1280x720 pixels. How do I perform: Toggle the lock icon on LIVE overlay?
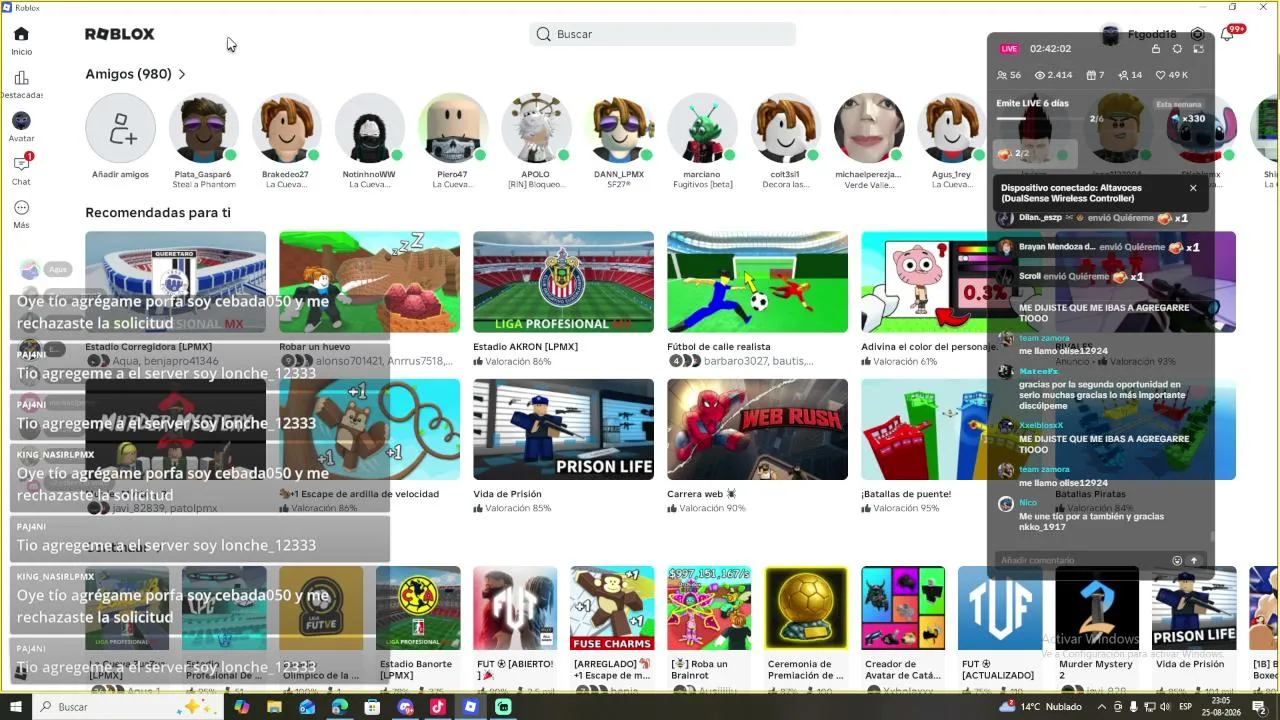coord(1156,49)
